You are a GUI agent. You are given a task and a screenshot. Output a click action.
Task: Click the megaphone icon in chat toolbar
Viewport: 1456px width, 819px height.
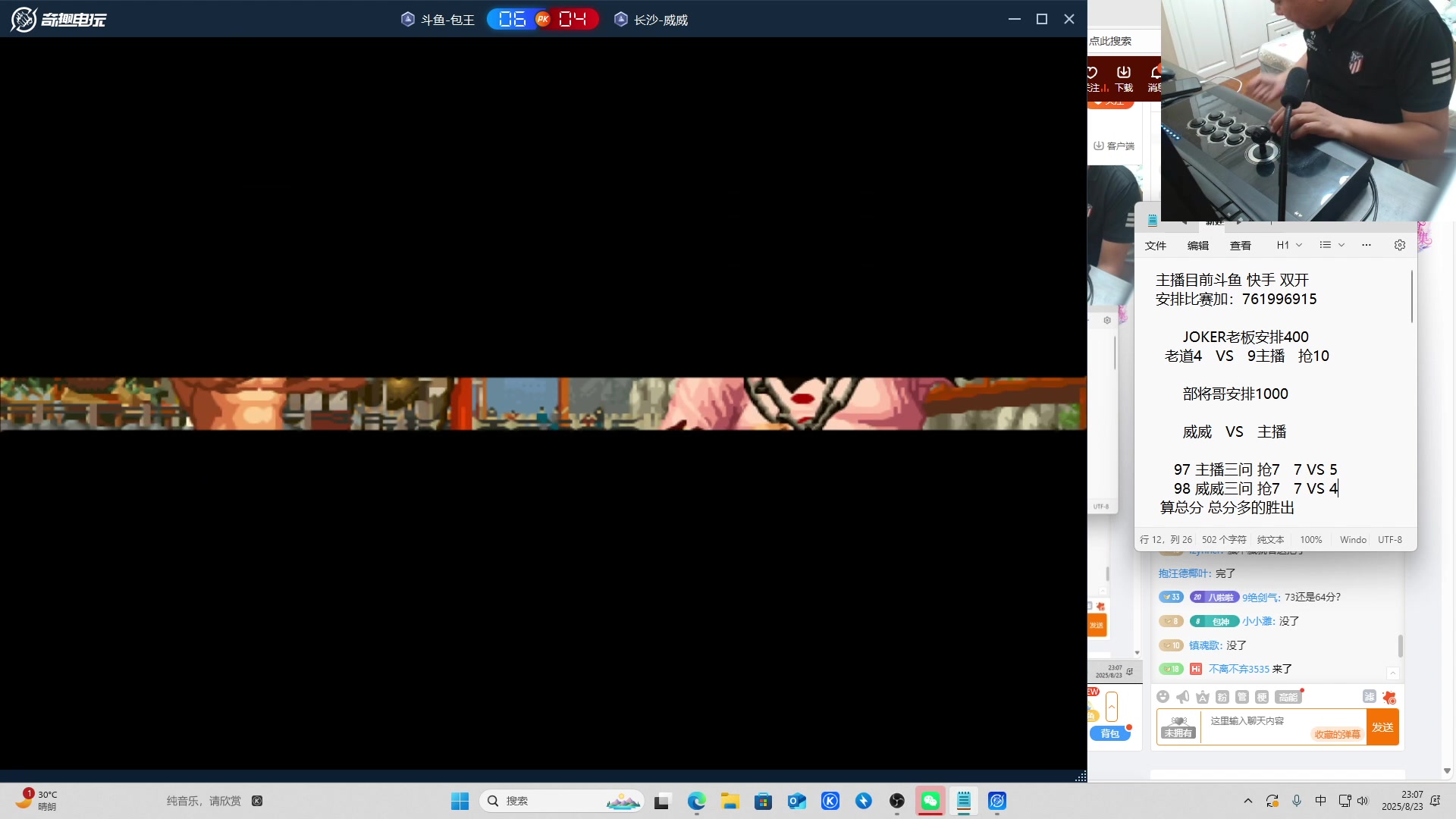(x=1182, y=697)
